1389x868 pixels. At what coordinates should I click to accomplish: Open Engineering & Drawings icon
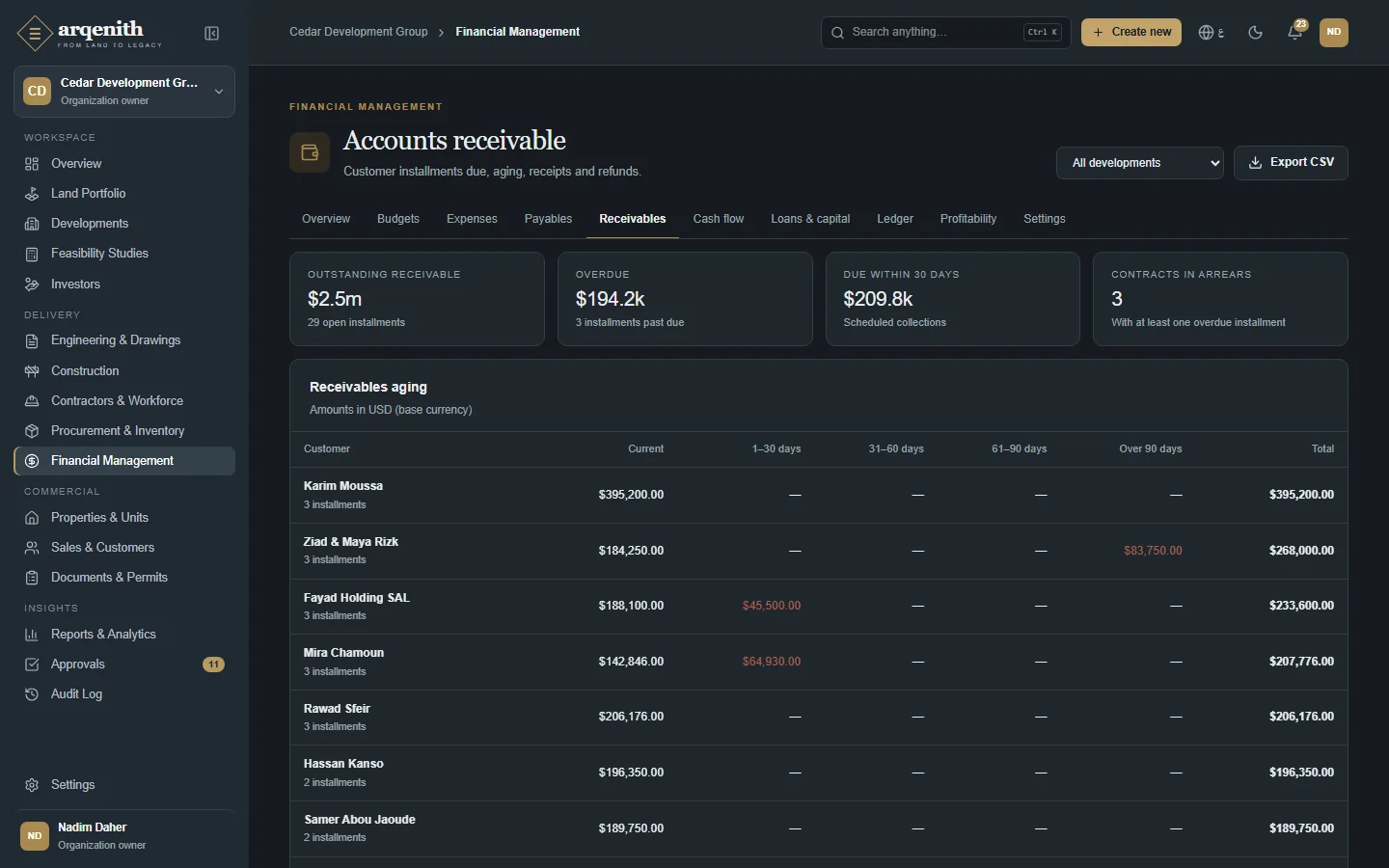coord(32,340)
